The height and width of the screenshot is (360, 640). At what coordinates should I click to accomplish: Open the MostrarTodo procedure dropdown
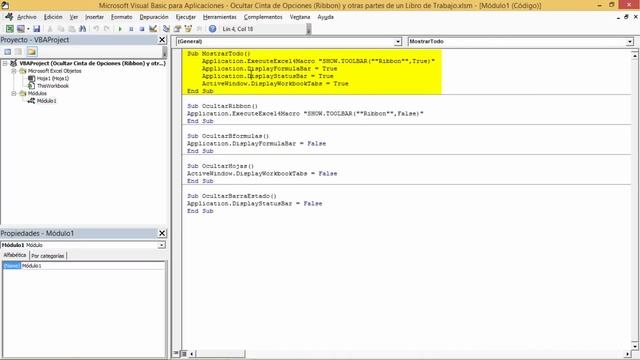[x=630, y=42]
